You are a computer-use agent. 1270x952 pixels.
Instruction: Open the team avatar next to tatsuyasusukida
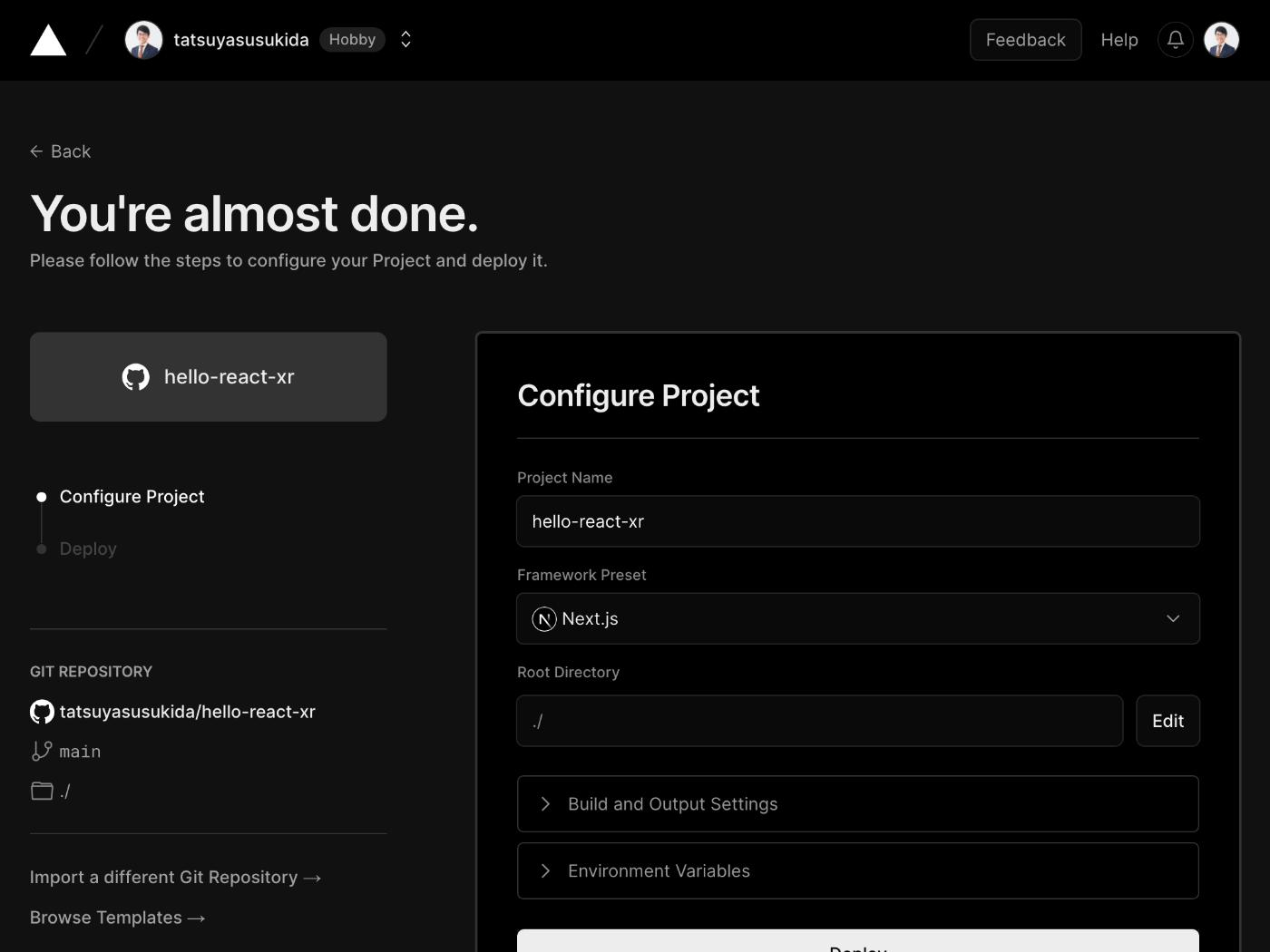tap(143, 40)
